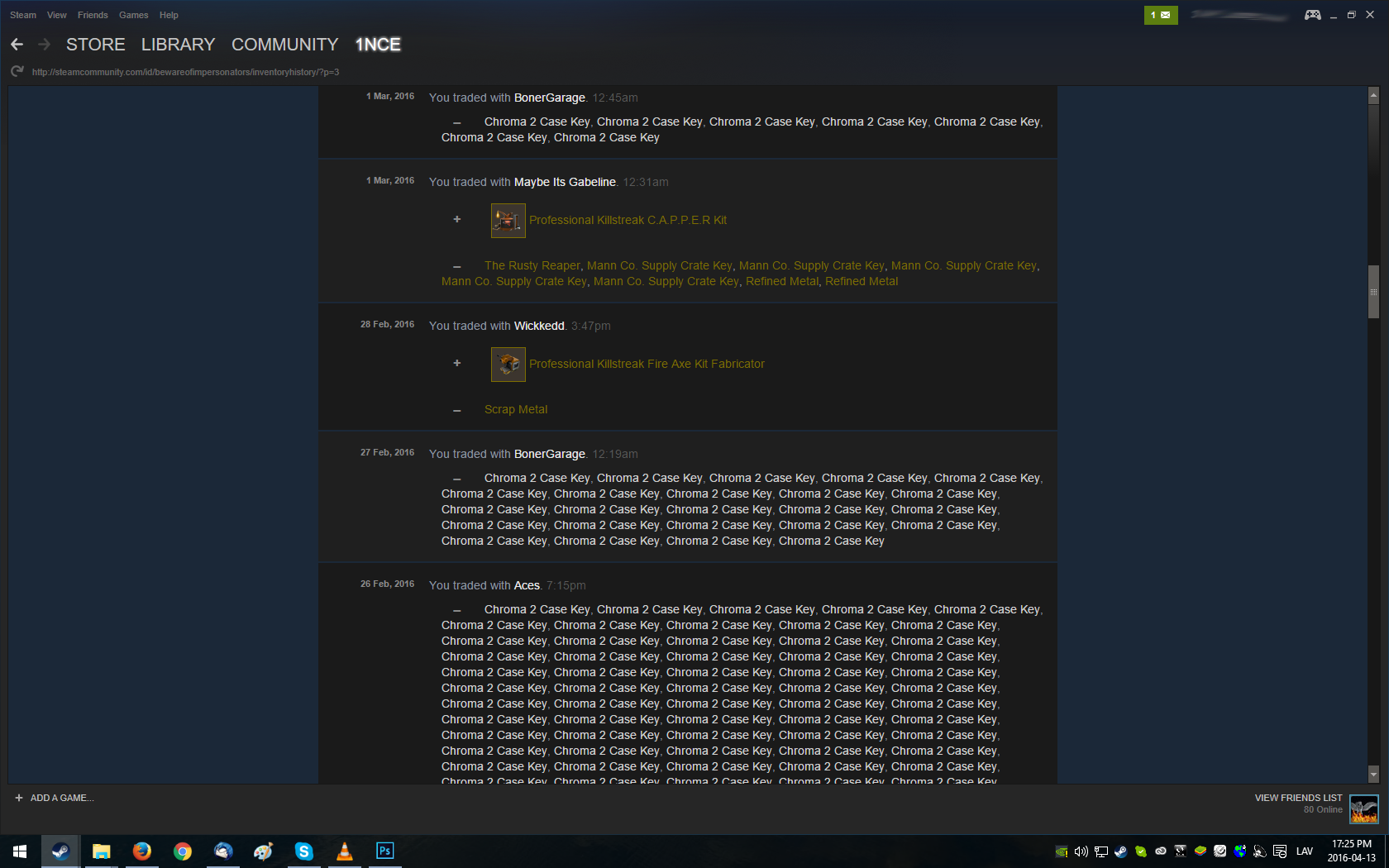Open the friends list avatar thumbnail
The width and height of the screenshot is (1389, 868).
[1363, 808]
